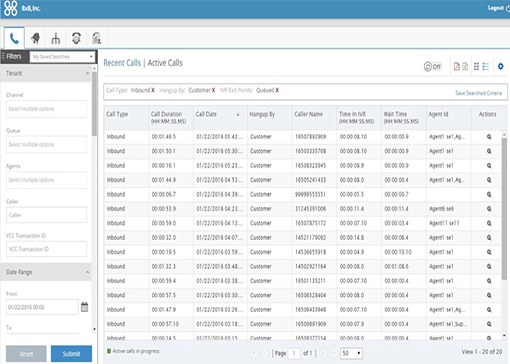Open My Saved Searches dropdown
The image size is (510, 364).
63,57
